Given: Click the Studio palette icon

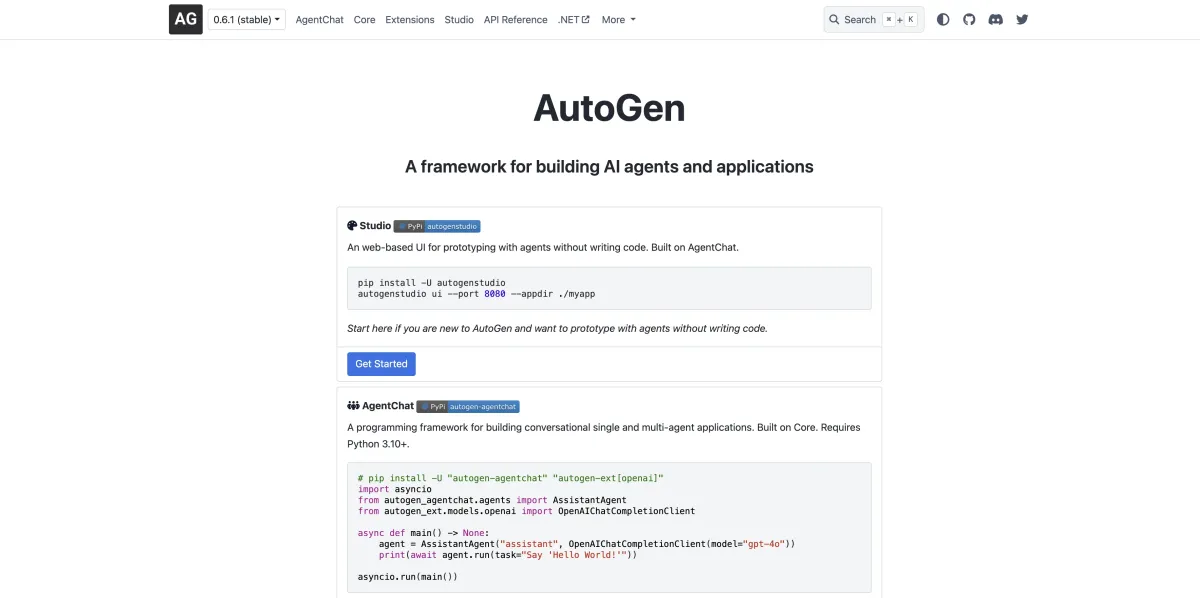Looking at the screenshot, I should (x=352, y=226).
